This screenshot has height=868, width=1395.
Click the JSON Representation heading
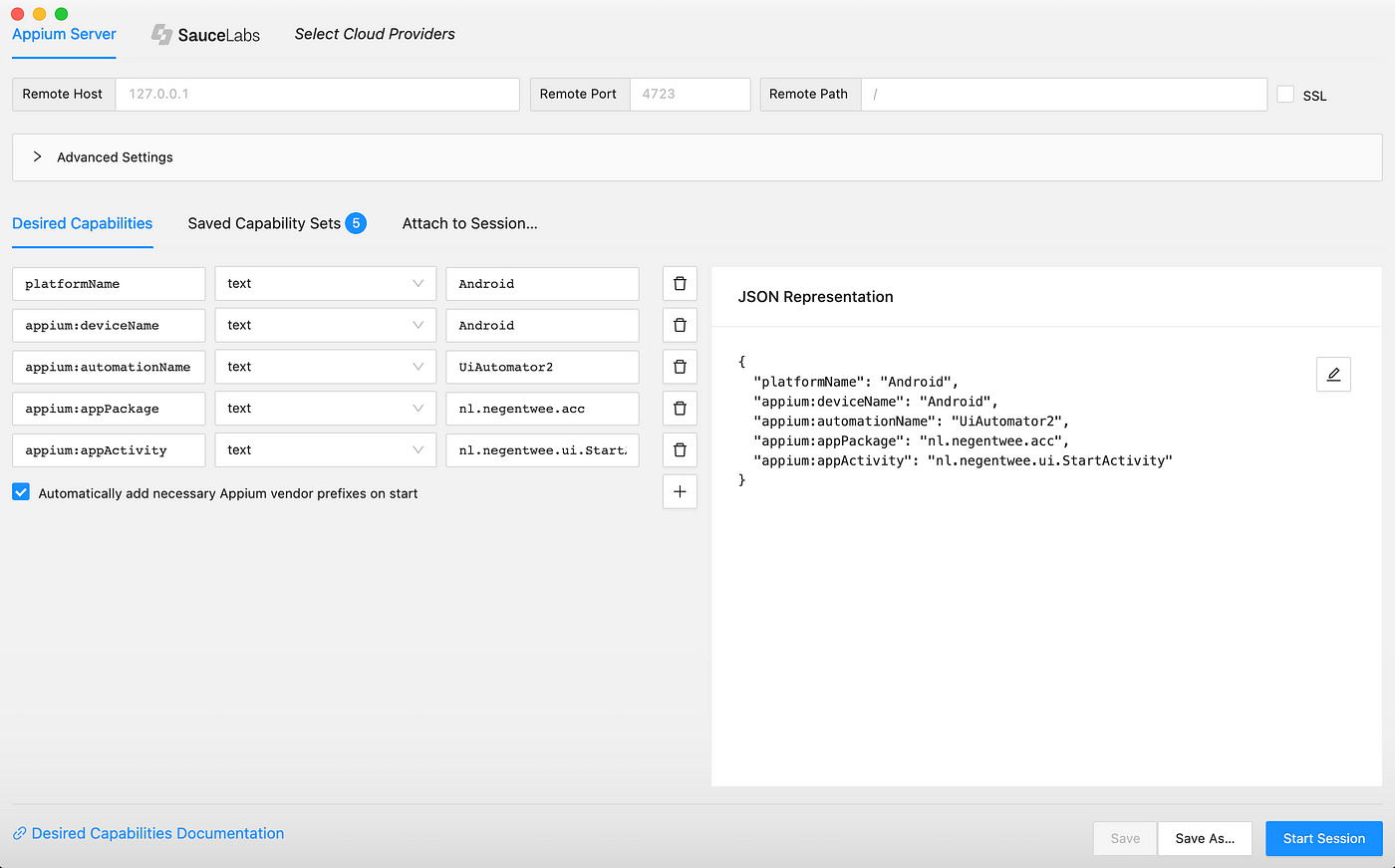pyautogui.click(x=815, y=297)
